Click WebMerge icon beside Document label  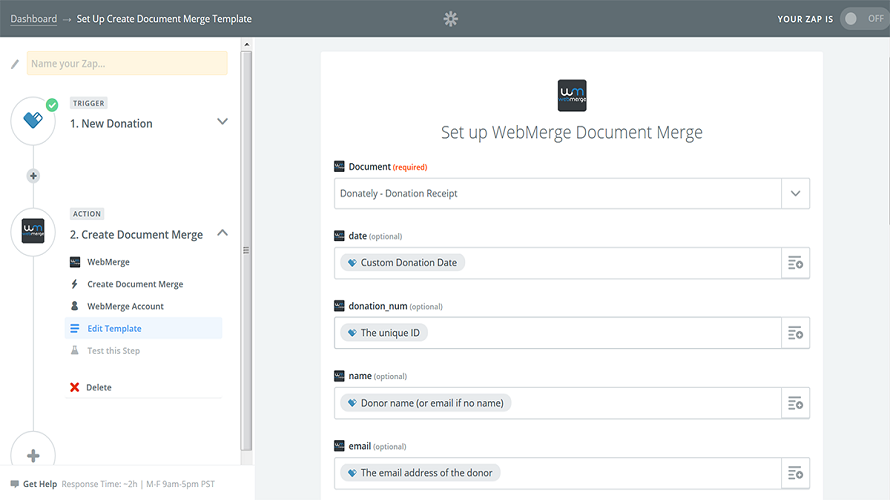click(x=339, y=166)
